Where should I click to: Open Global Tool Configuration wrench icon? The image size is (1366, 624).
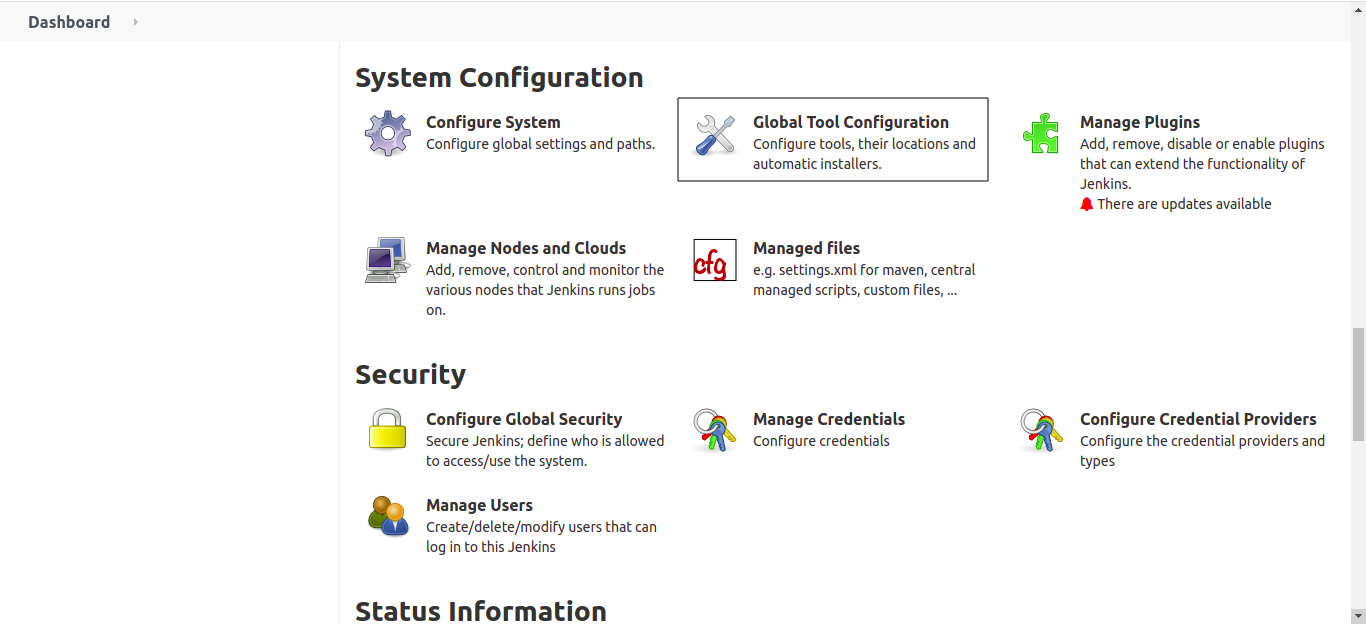715,134
